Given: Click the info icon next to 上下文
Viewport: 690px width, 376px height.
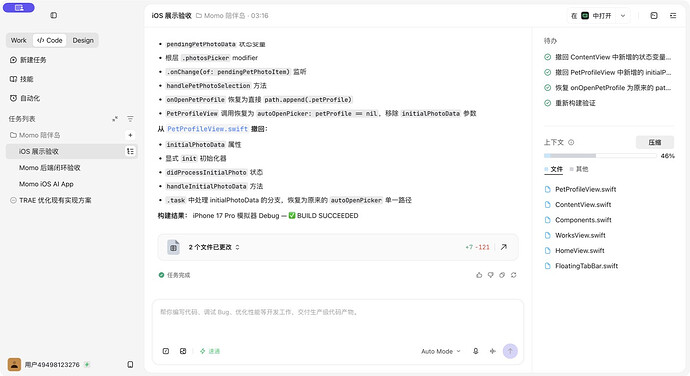Looking at the screenshot, I should 571,142.
